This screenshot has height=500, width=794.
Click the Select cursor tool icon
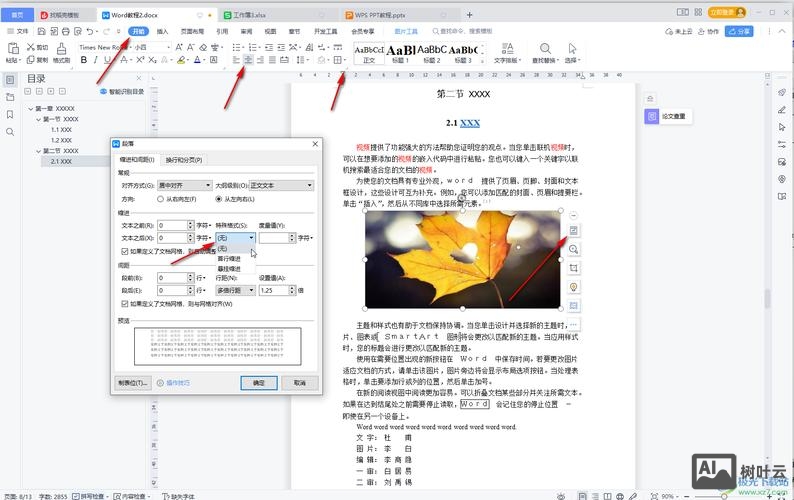(572, 48)
